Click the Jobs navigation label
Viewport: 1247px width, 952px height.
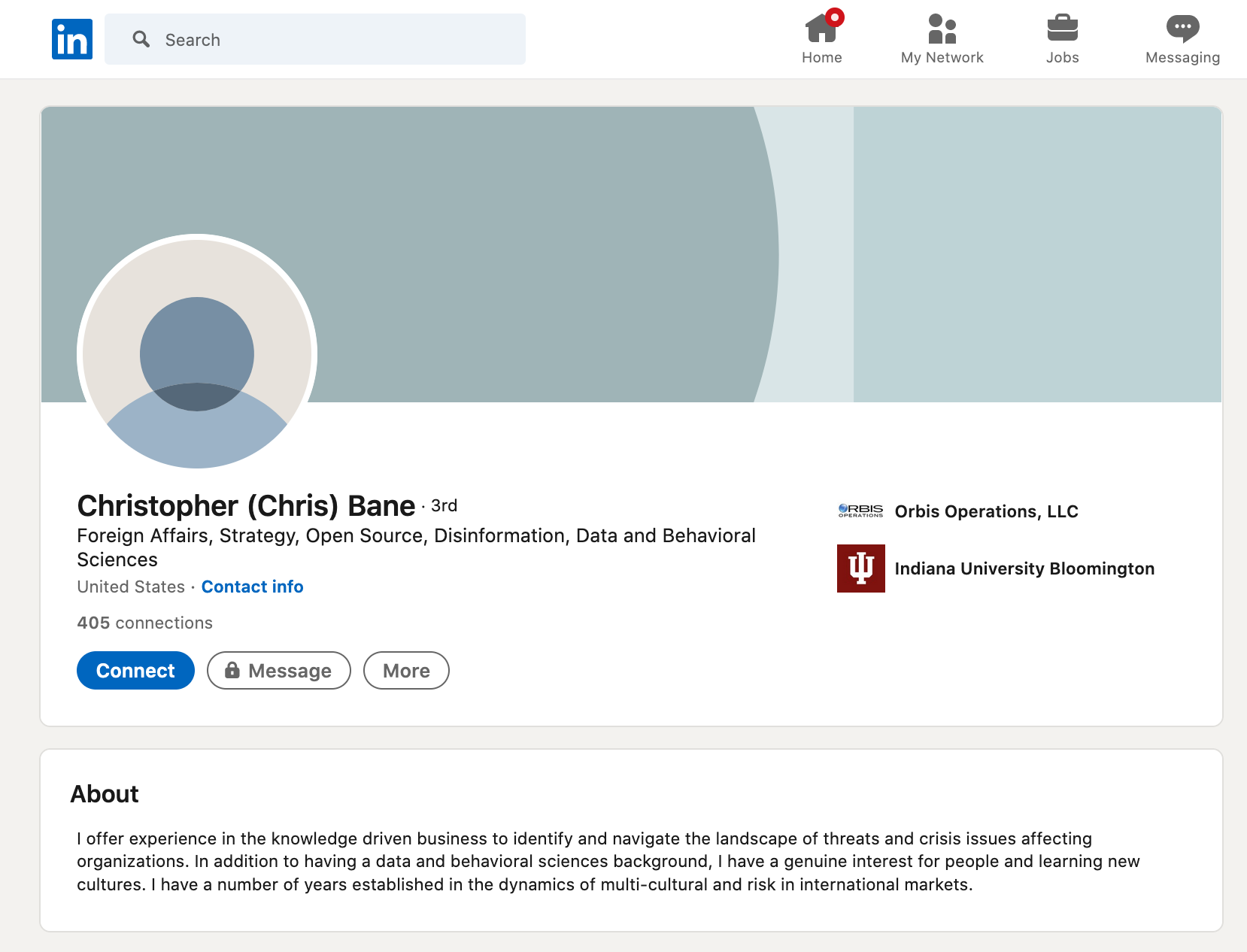1063,58
